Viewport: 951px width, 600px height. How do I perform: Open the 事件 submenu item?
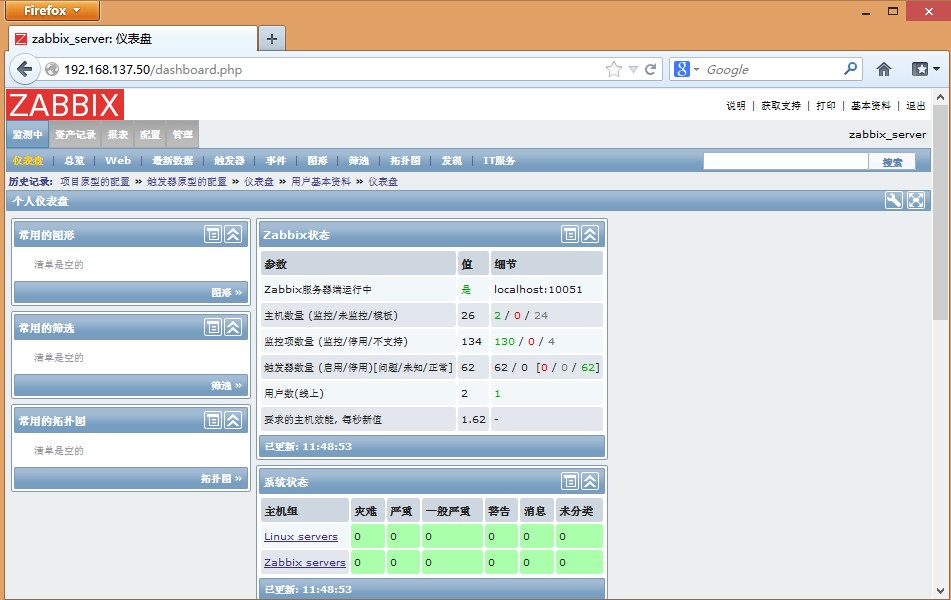(275, 161)
